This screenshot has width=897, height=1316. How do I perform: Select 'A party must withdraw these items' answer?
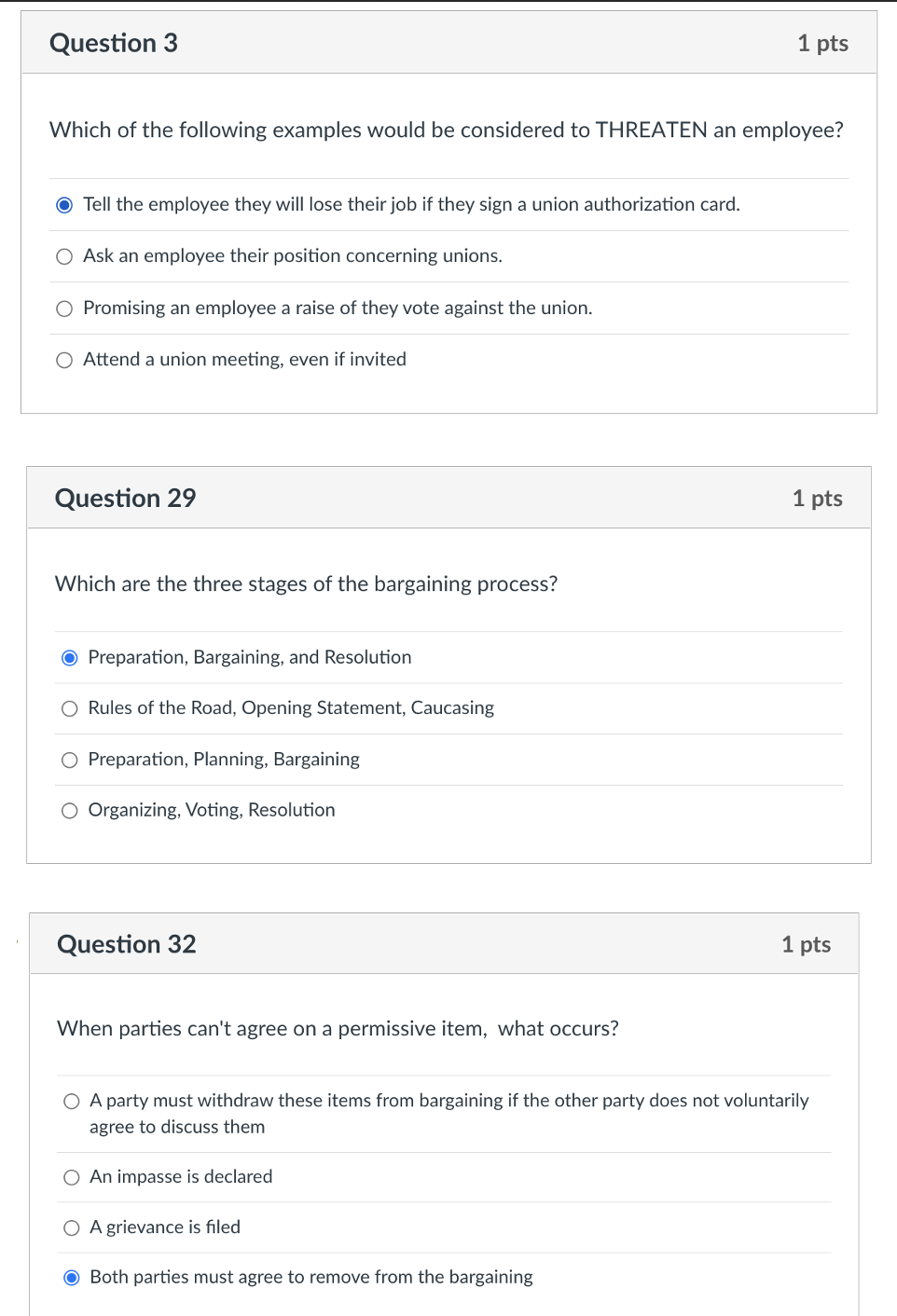tap(72, 1101)
